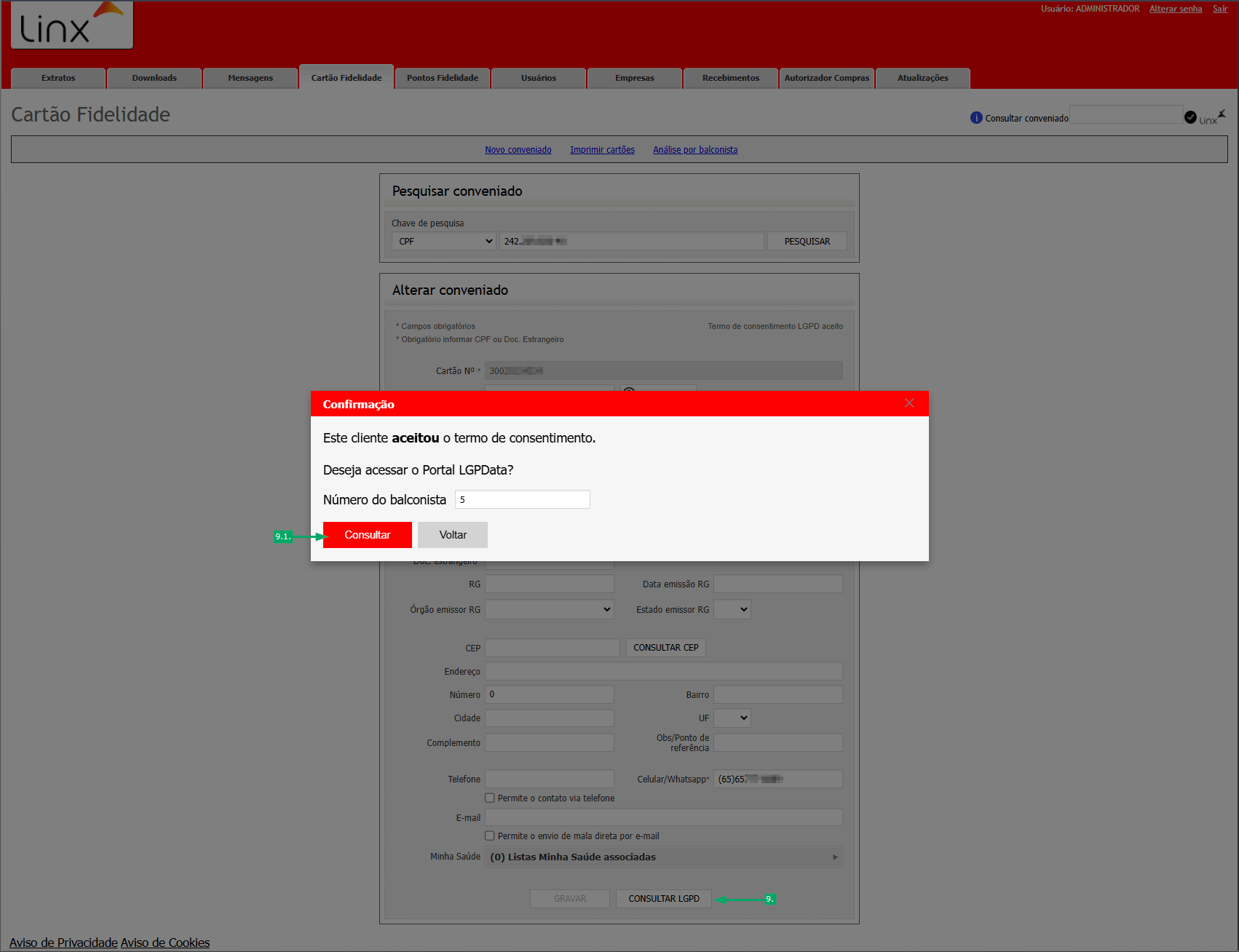
Task: Click the red Consultar button
Action: tap(368, 535)
